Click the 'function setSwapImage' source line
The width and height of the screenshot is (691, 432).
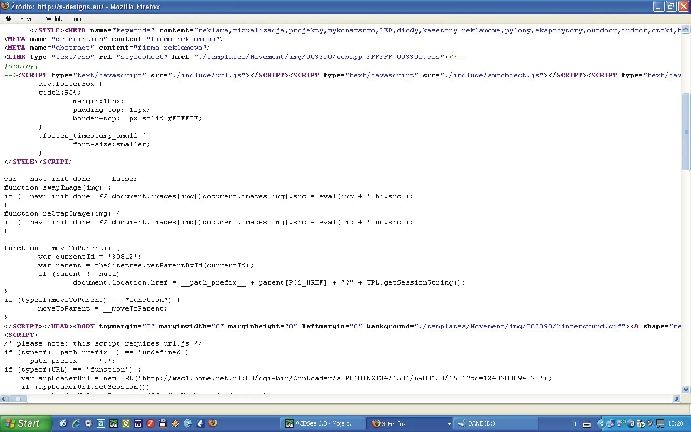coord(62,213)
